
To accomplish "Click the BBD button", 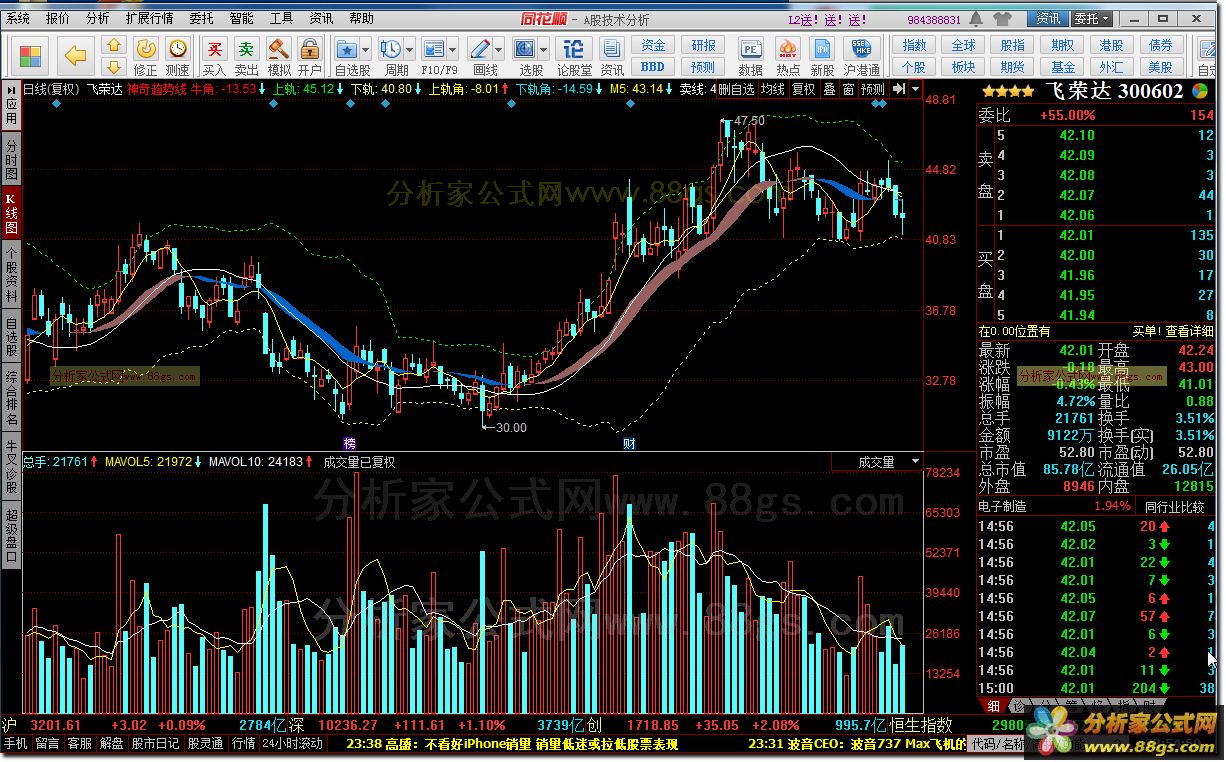I will click(653, 67).
